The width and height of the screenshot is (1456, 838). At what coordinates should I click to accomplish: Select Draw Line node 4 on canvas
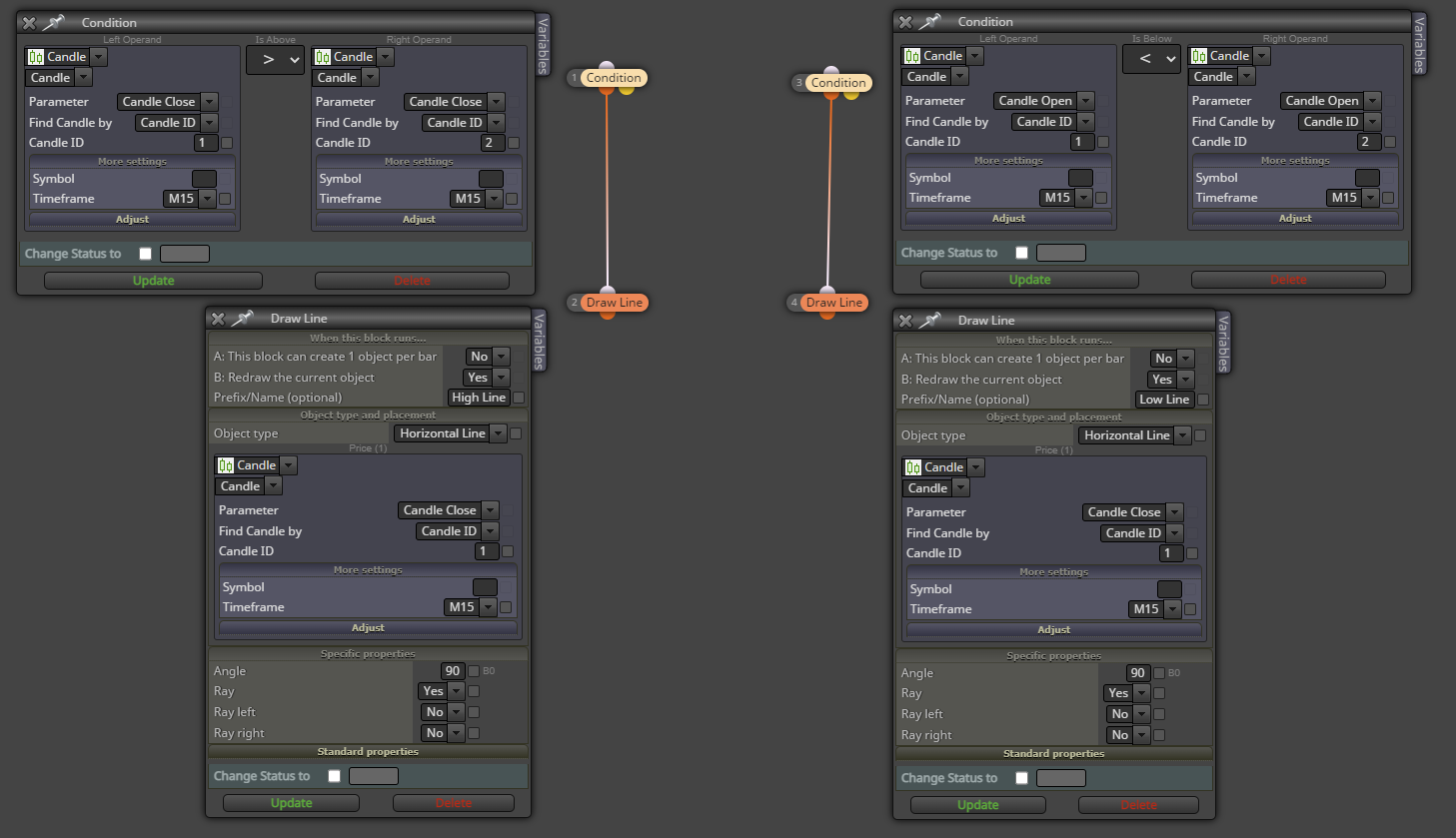pos(834,303)
